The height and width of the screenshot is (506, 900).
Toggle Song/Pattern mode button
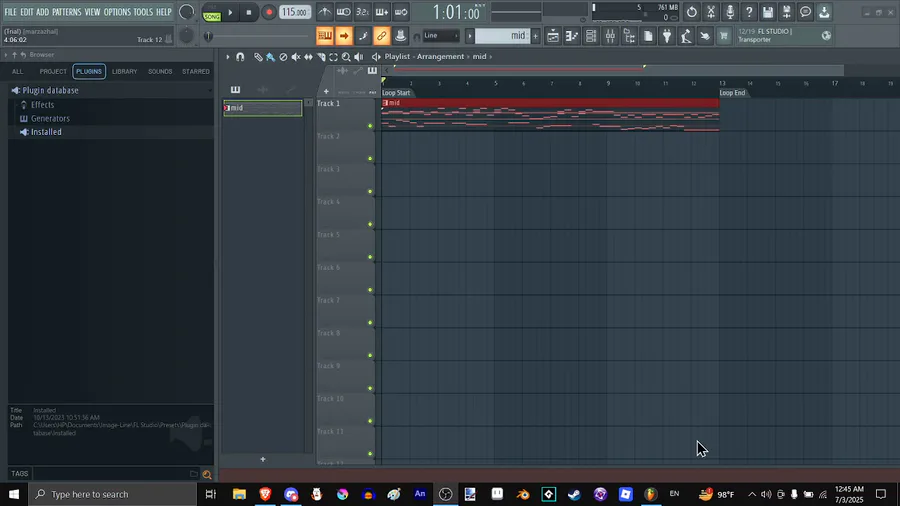(212, 12)
